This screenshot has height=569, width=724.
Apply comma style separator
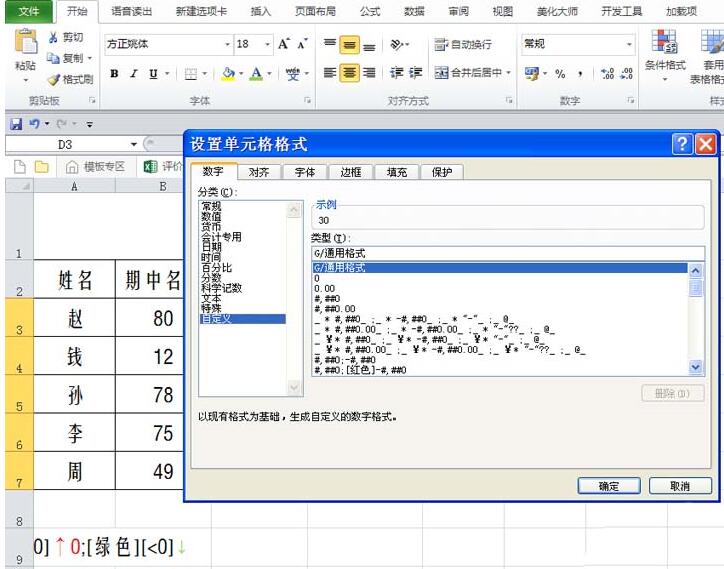point(580,73)
